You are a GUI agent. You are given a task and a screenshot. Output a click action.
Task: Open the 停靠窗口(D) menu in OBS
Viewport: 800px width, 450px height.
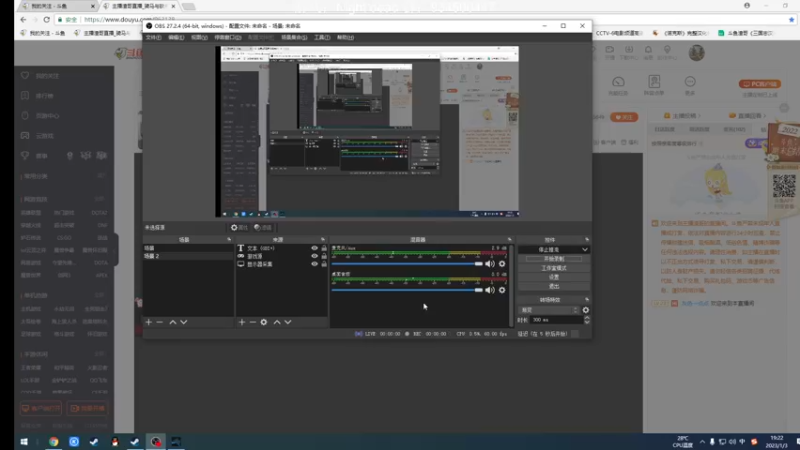(x=228, y=37)
